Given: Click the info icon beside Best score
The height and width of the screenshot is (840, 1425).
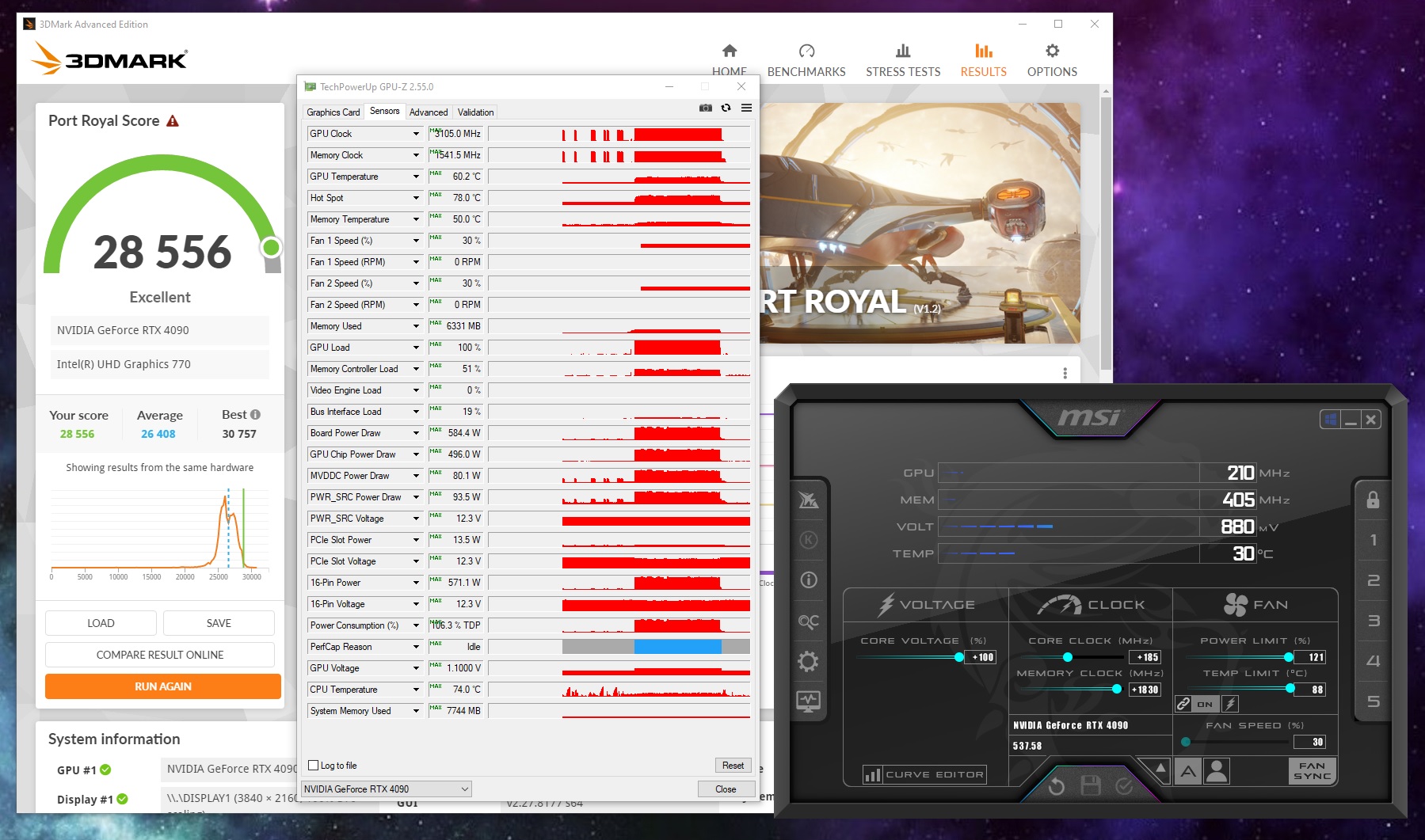Looking at the screenshot, I should 255,415.
